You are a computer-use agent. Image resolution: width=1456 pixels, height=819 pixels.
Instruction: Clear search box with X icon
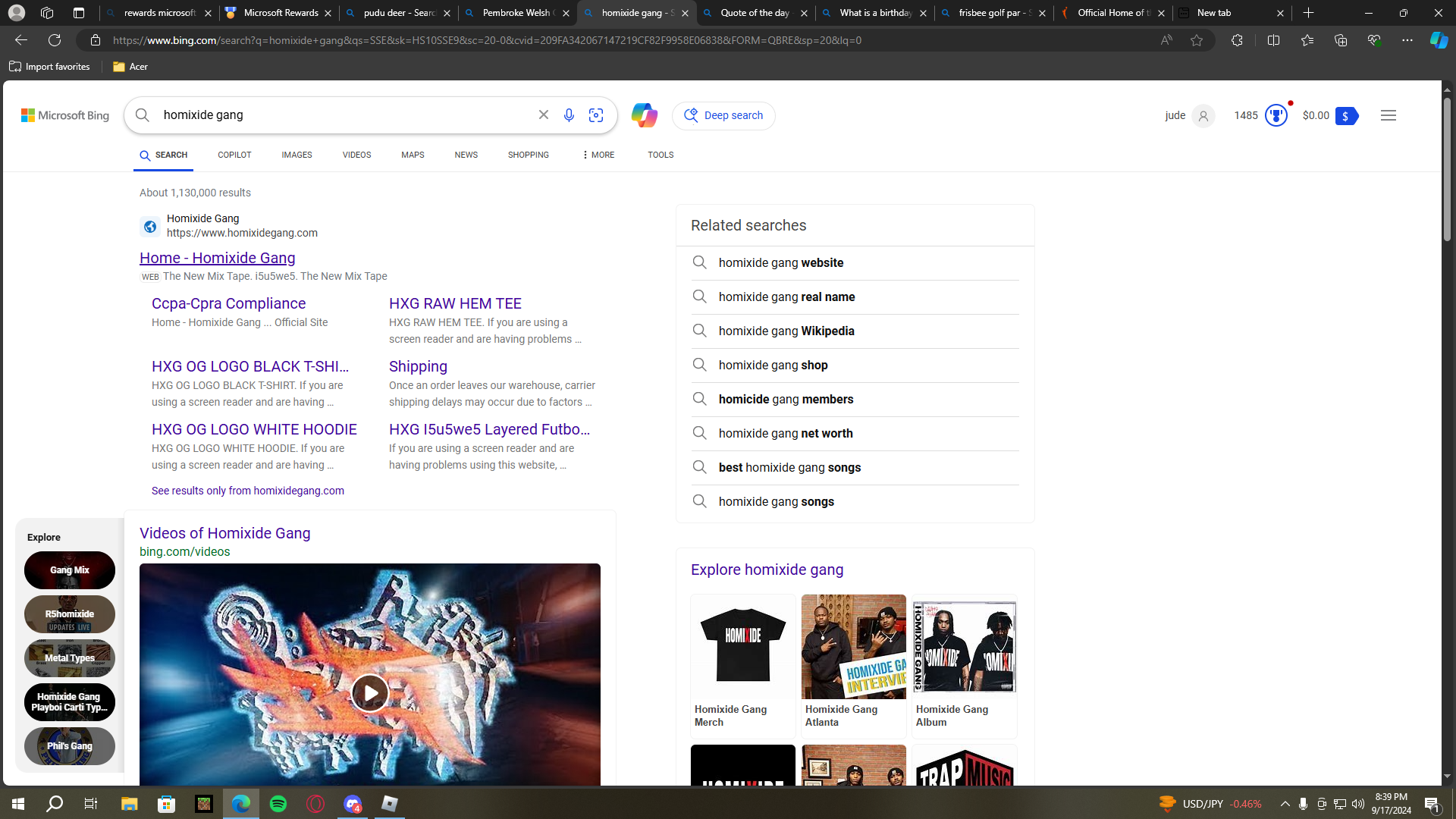point(544,115)
